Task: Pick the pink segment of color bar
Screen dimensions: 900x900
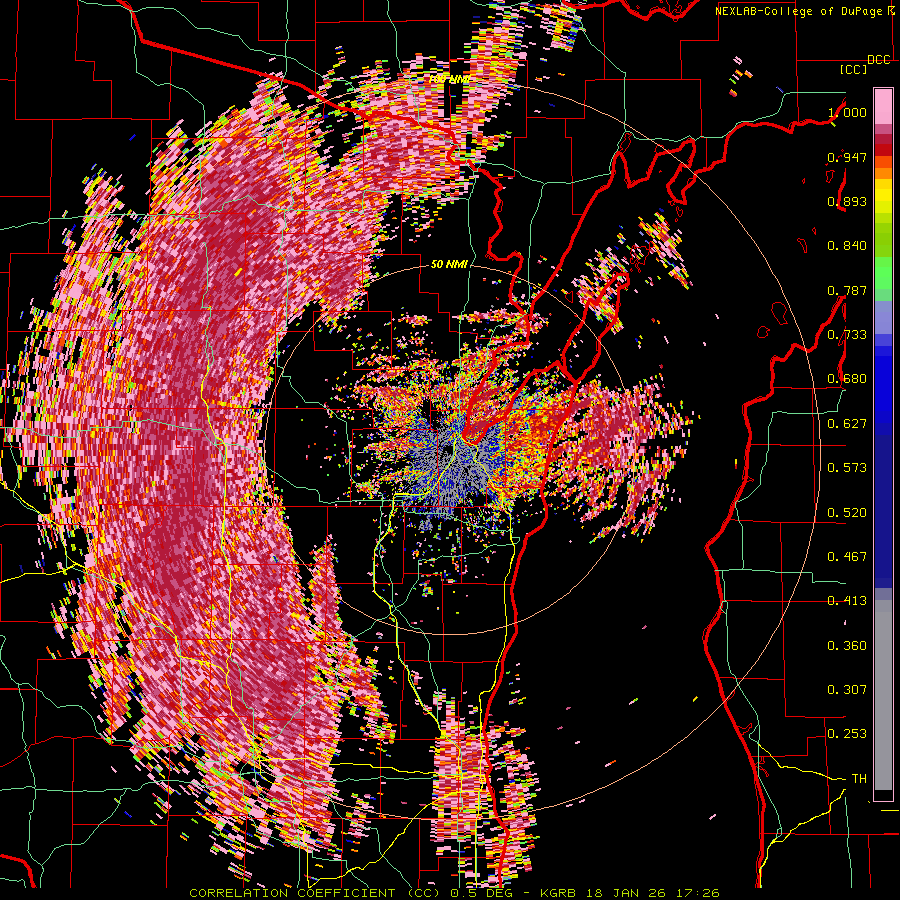Action: tap(883, 106)
